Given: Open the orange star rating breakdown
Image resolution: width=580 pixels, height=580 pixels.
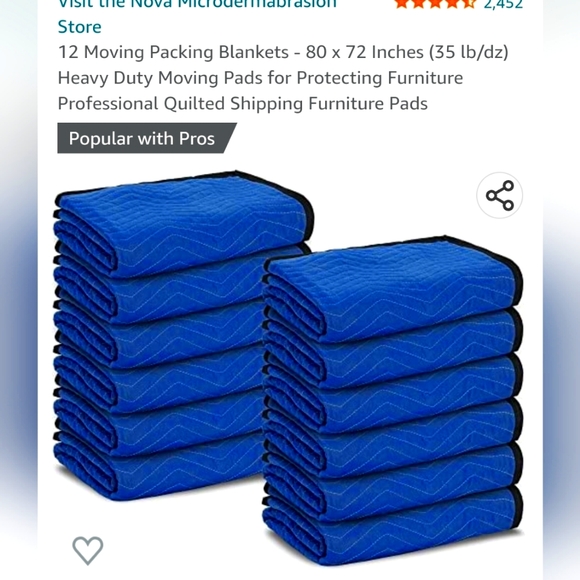Looking at the screenshot, I should click(x=435, y=4).
